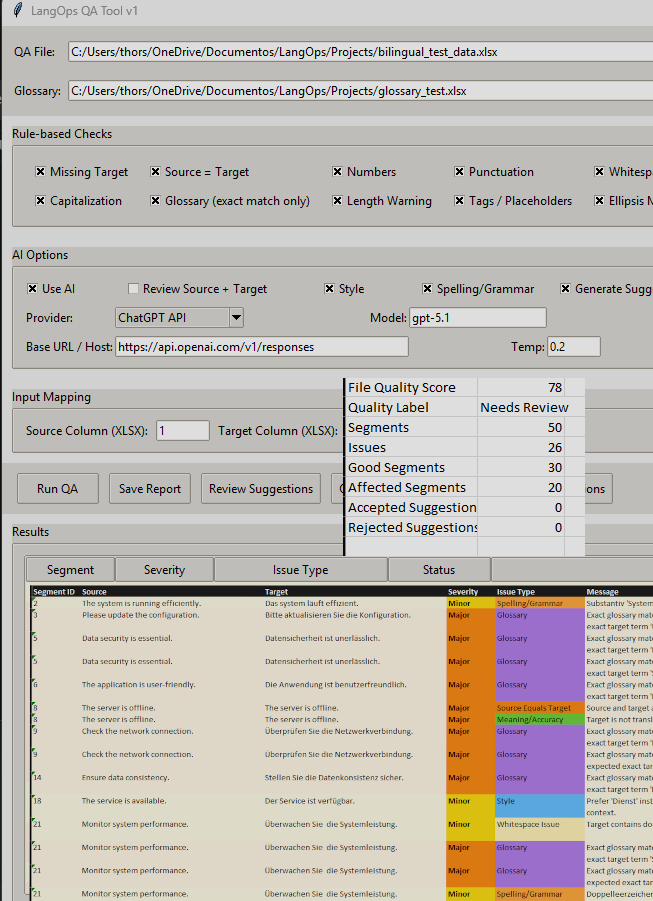Image resolution: width=653 pixels, height=901 pixels.
Task: Sort results by Severity column header
Action: click(x=164, y=570)
